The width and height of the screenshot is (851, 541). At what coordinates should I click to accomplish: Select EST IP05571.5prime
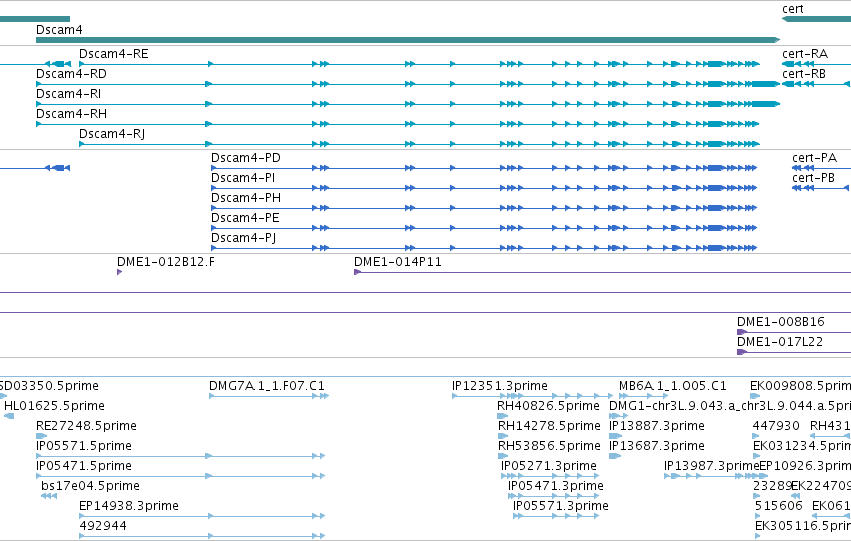[x=84, y=446]
